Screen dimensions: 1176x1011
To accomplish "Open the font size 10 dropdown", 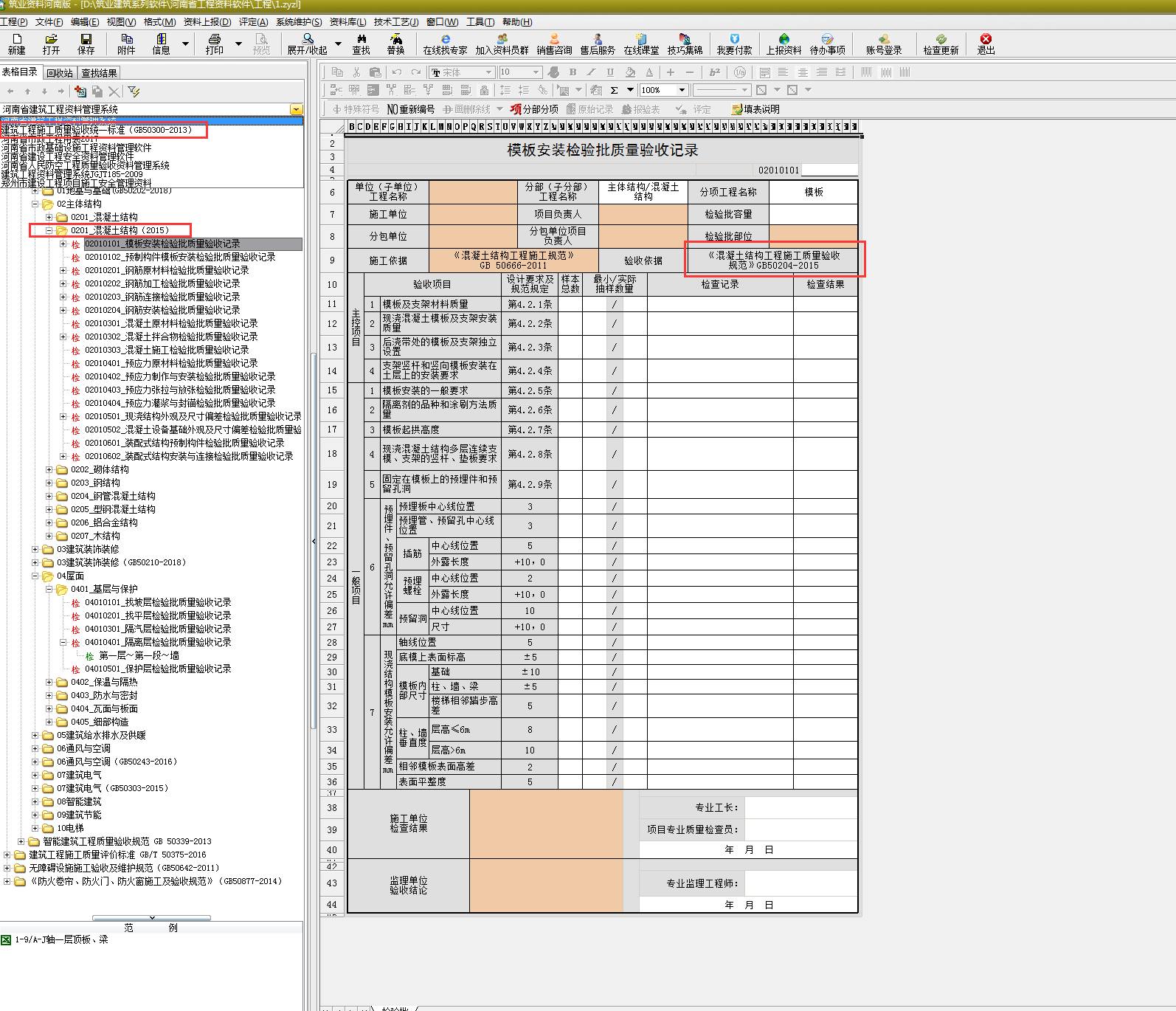I will pos(536,72).
